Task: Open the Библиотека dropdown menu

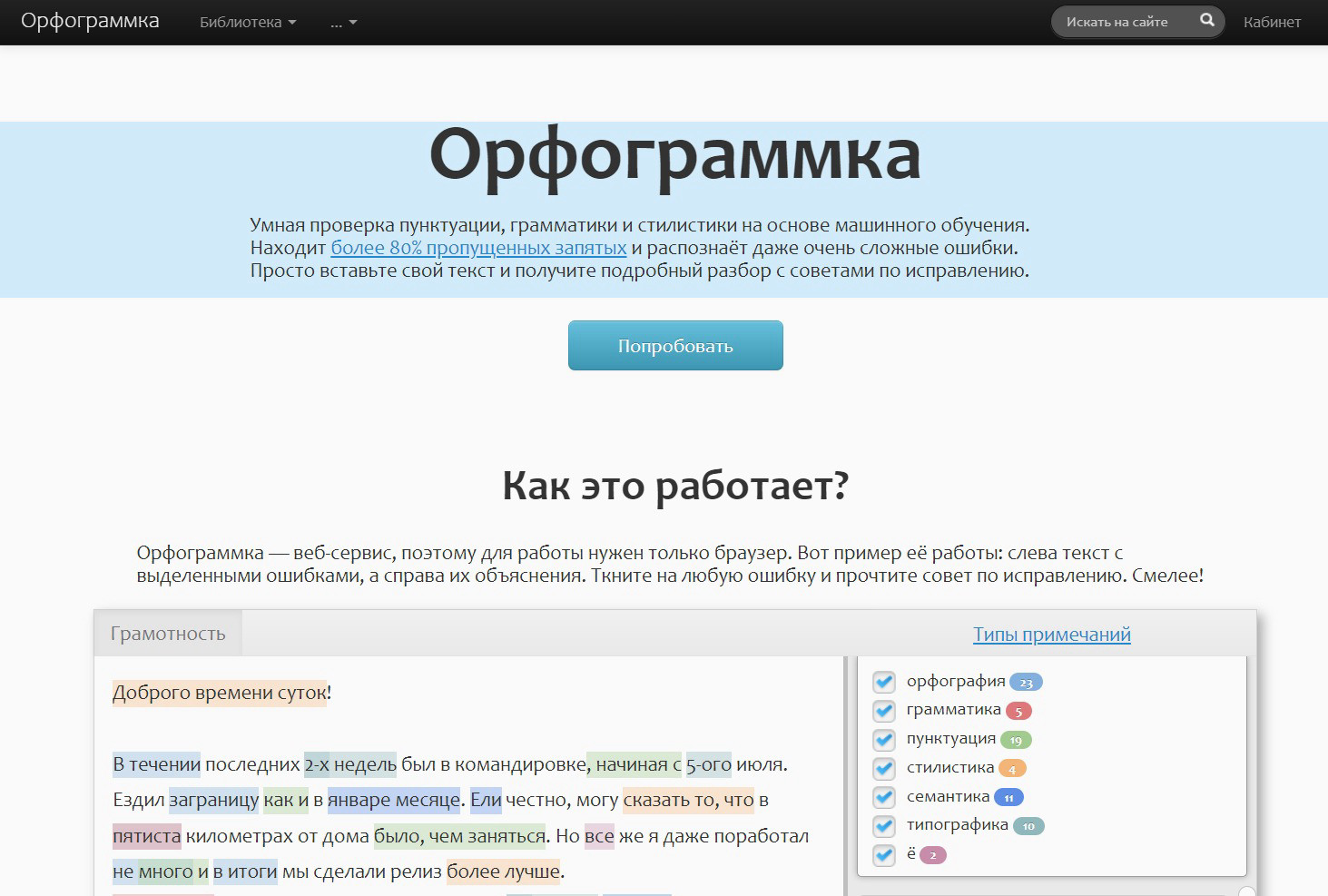Action: pos(248,23)
